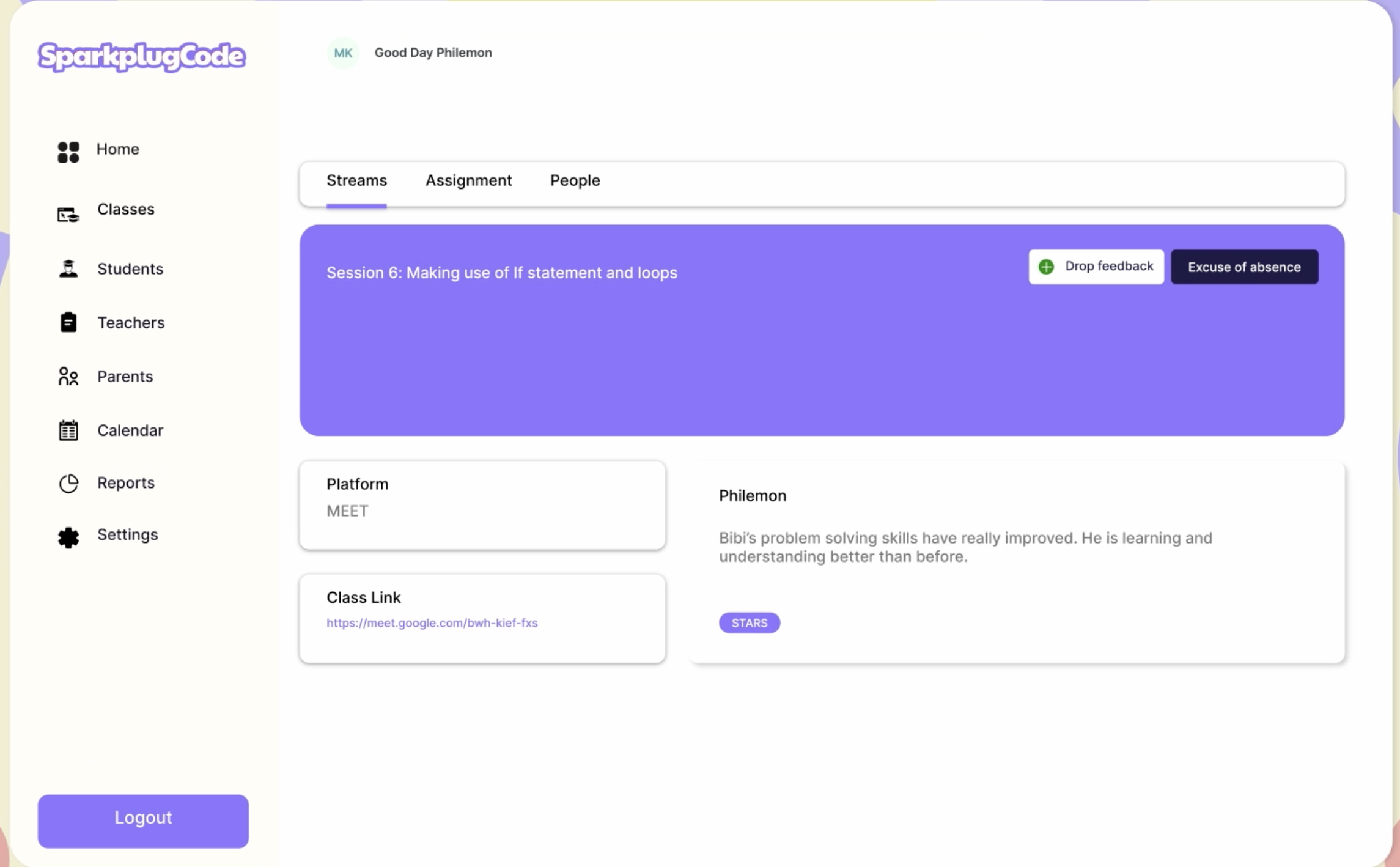
Task: Click the STARS badge
Action: (749, 622)
